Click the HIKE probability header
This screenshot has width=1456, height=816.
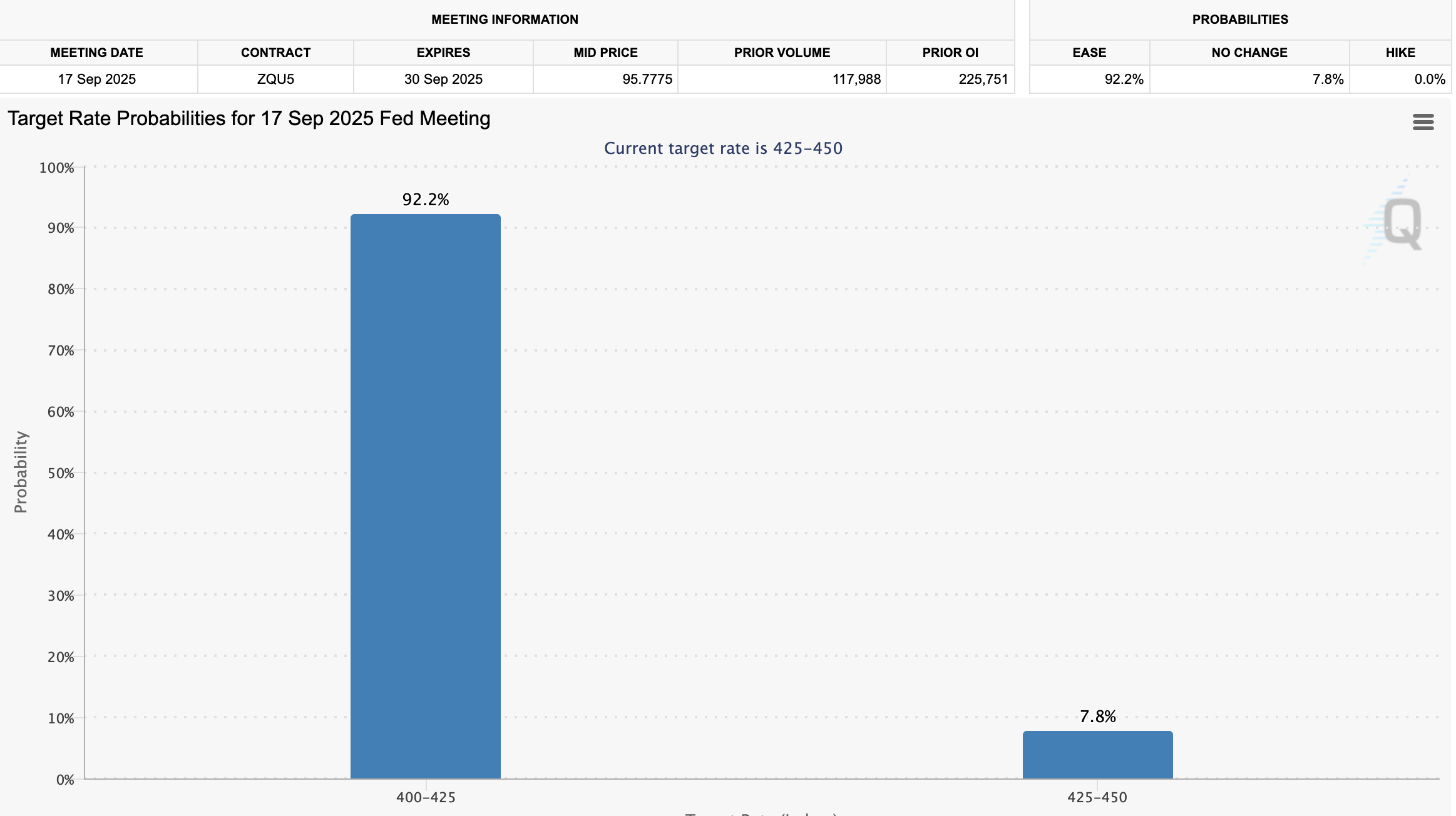pyautogui.click(x=1402, y=53)
